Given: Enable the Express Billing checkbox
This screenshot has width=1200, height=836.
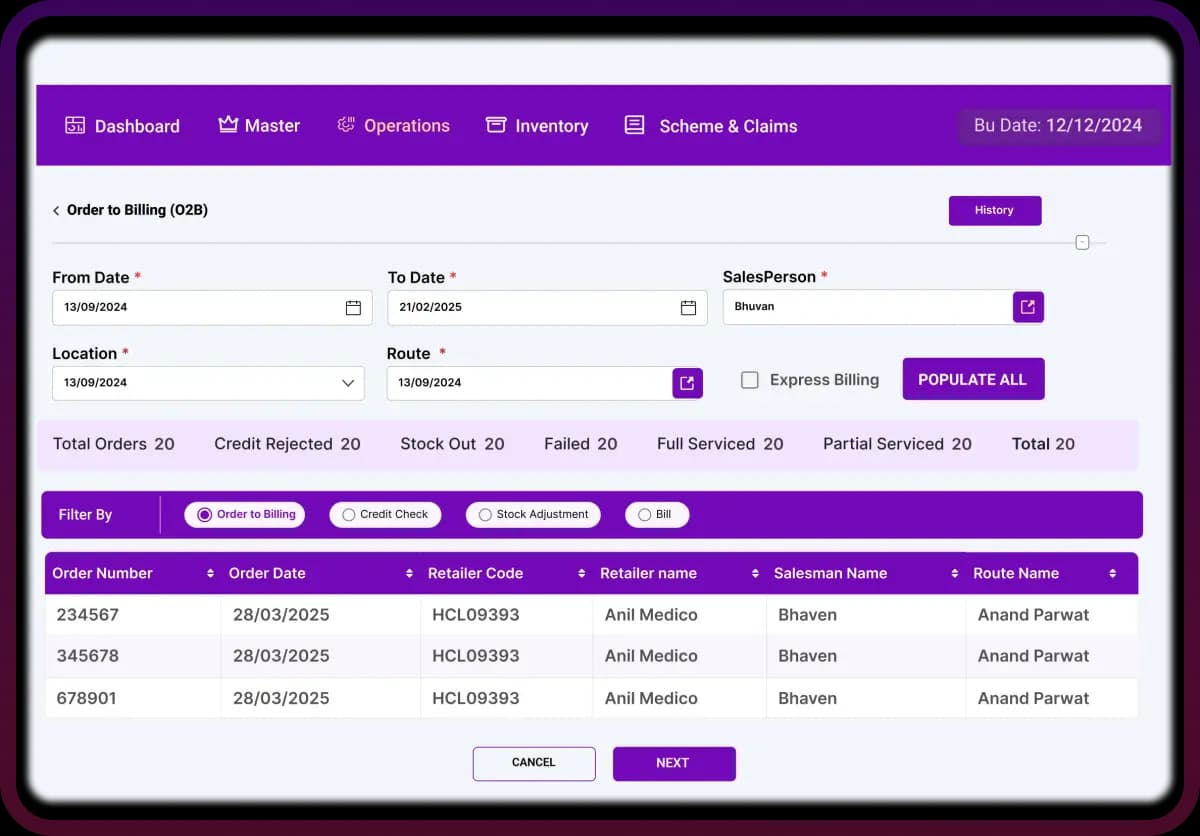Looking at the screenshot, I should [x=750, y=380].
